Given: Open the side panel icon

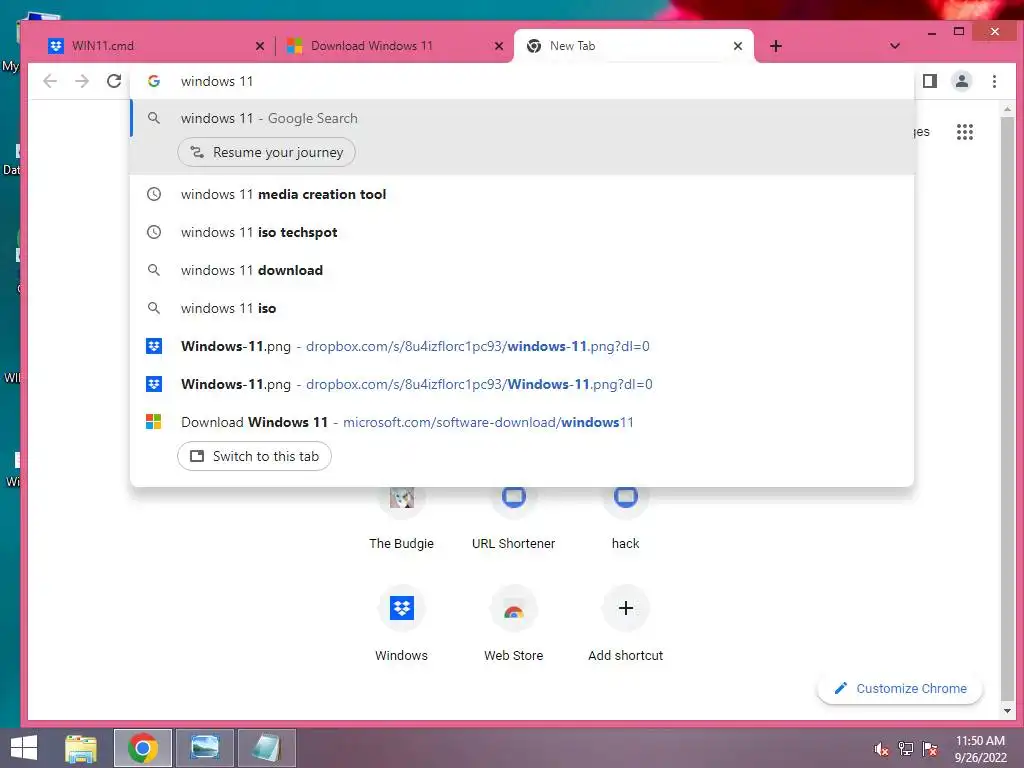Looking at the screenshot, I should pos(930,81).
